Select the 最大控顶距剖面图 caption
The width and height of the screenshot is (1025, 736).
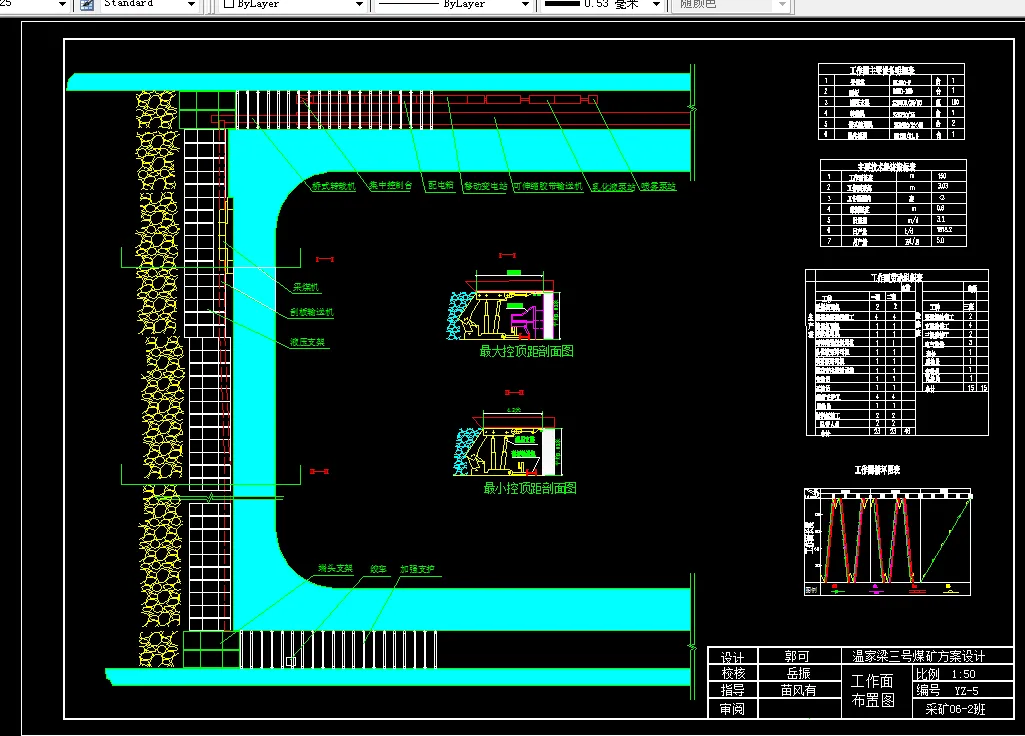[527, 351]
